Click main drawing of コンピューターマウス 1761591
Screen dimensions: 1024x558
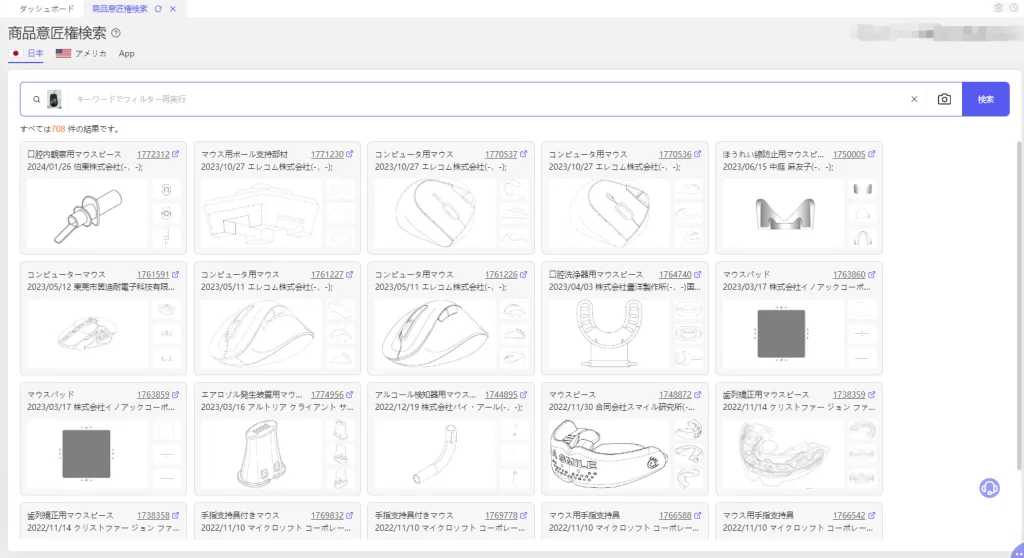point(88,334)
